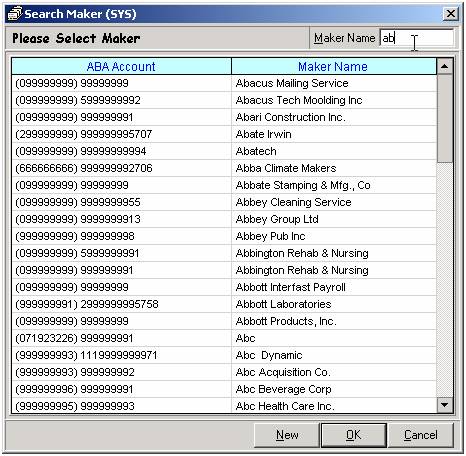
Task: Click account (071923226) 999999991 cell
Action: point(121,338)
